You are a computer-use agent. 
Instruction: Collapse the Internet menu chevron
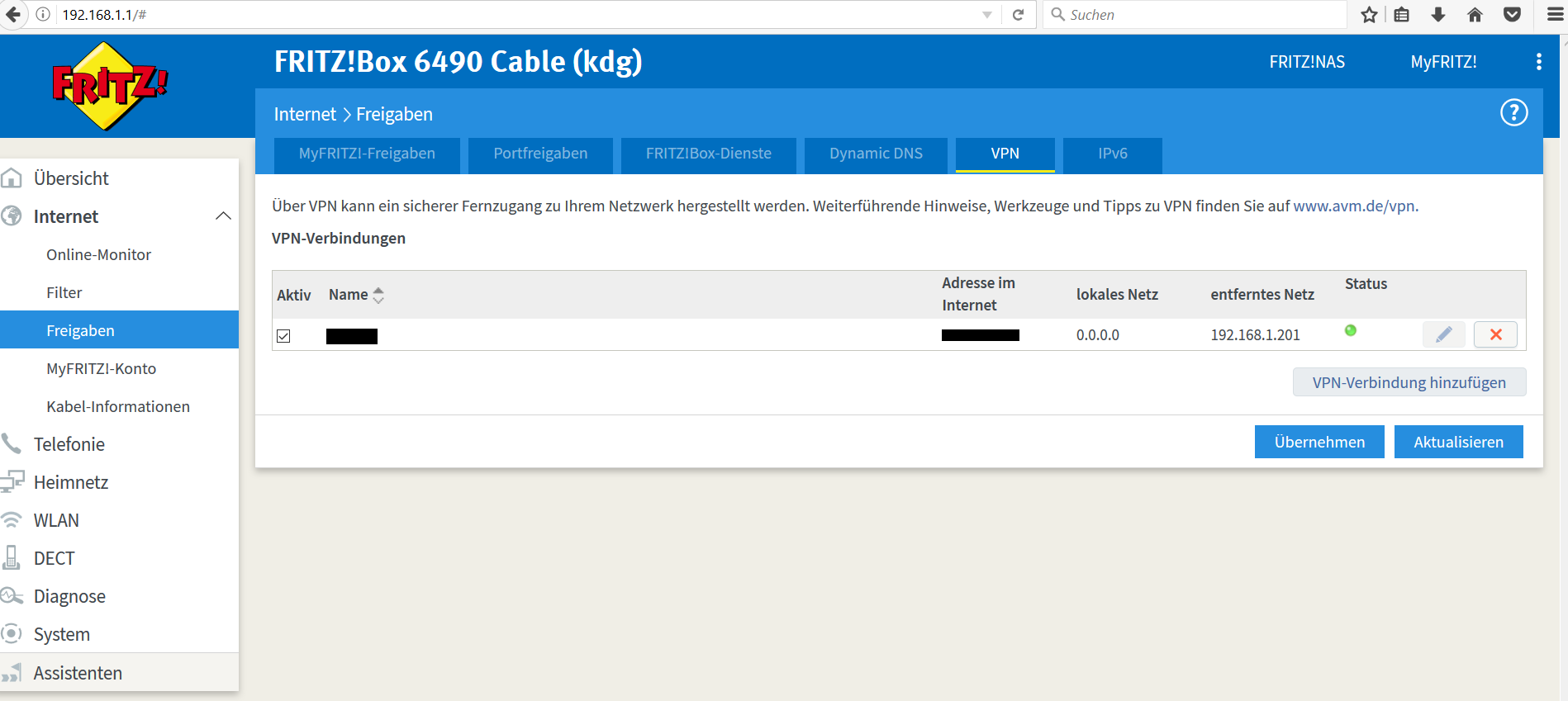pos(223,216)
